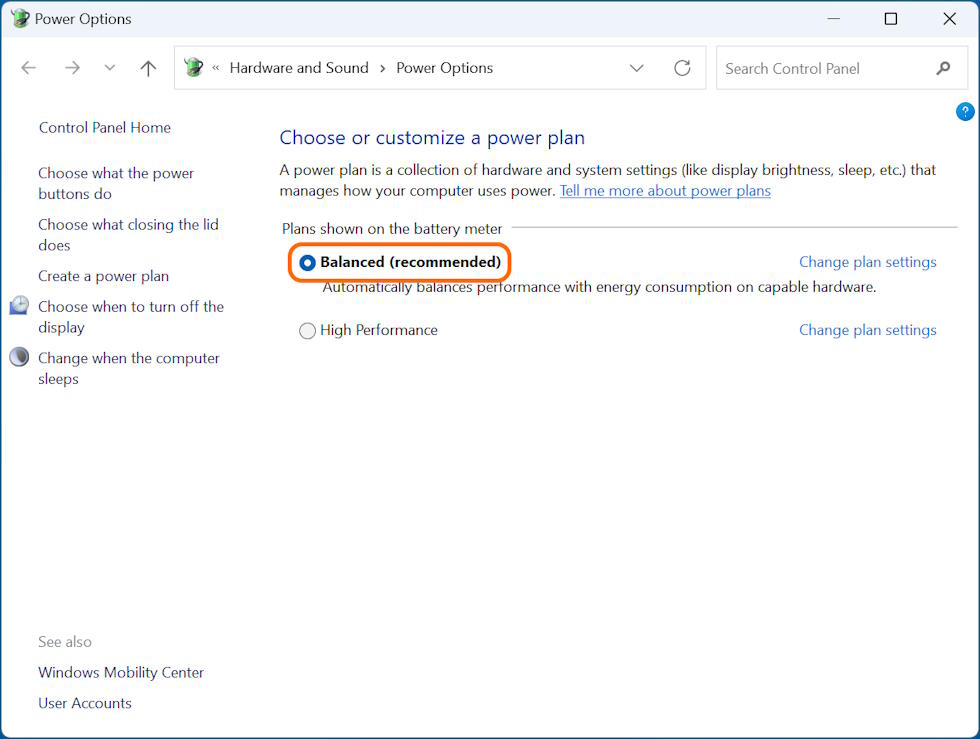The image size is (980, 739).
Task: Click the sleep moon icon in sidebar
Action: pos(19,357)
